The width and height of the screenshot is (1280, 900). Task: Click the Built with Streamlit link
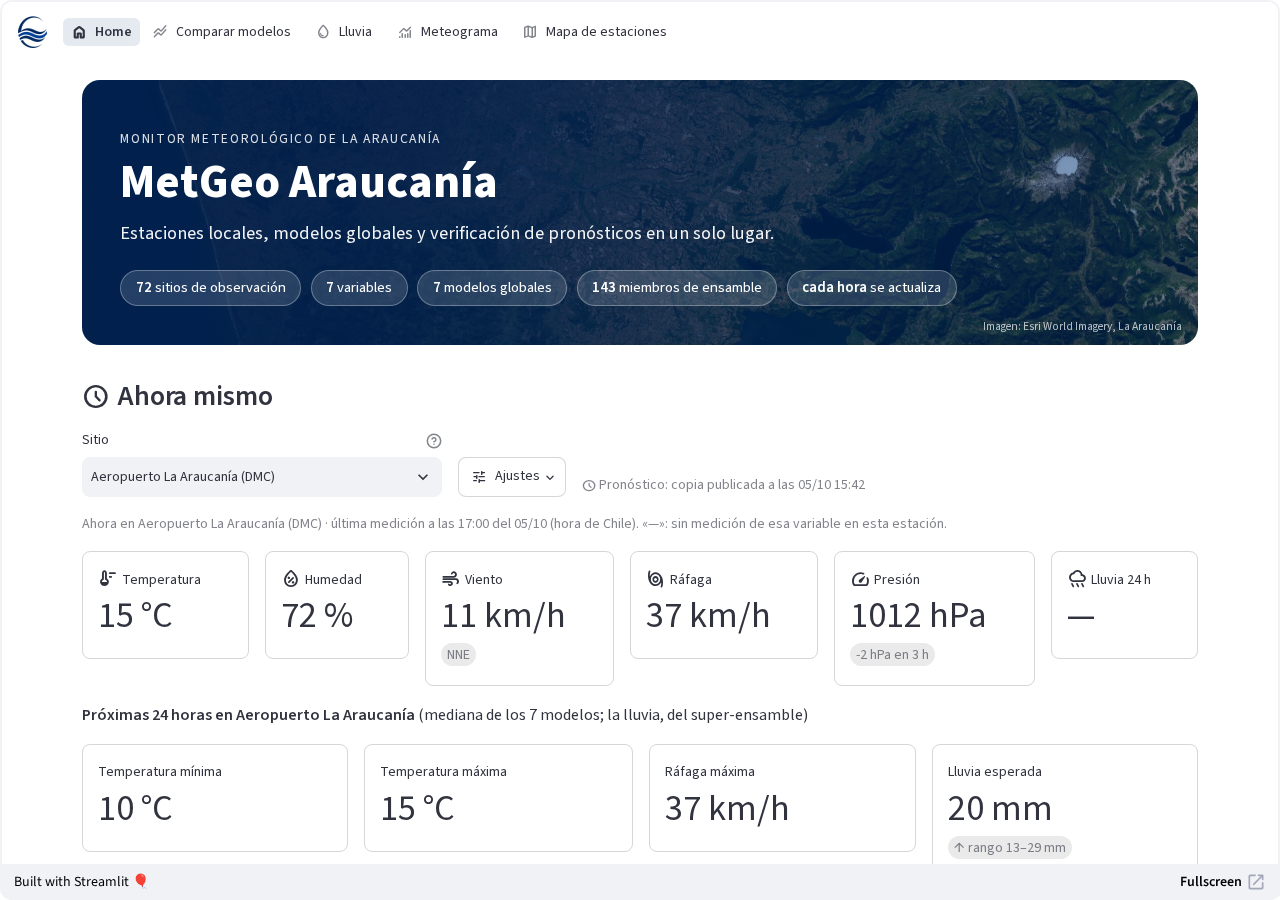coord(81,882)
